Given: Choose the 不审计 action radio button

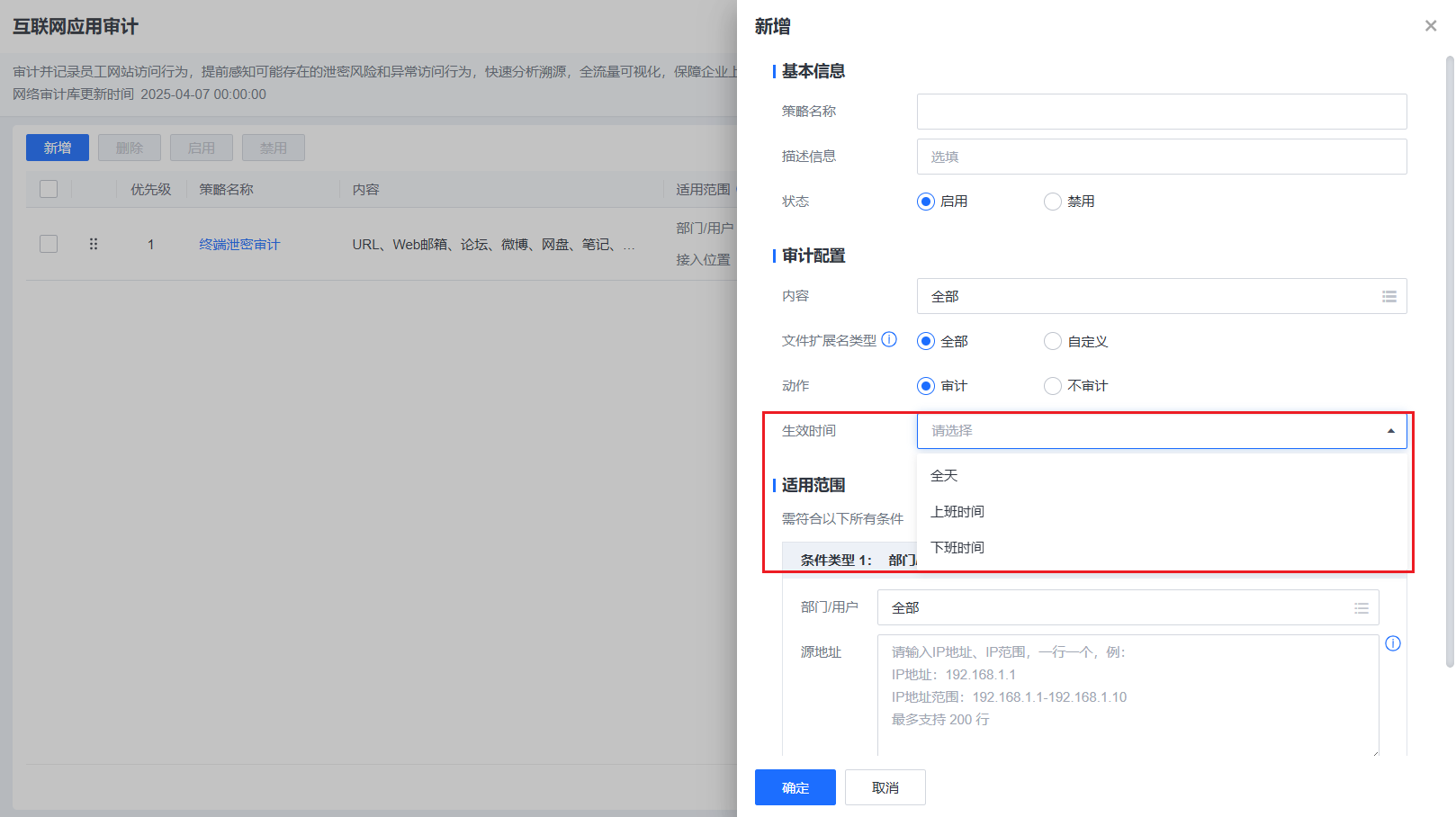Looking at the screenshot, I should click(1052, 386).
